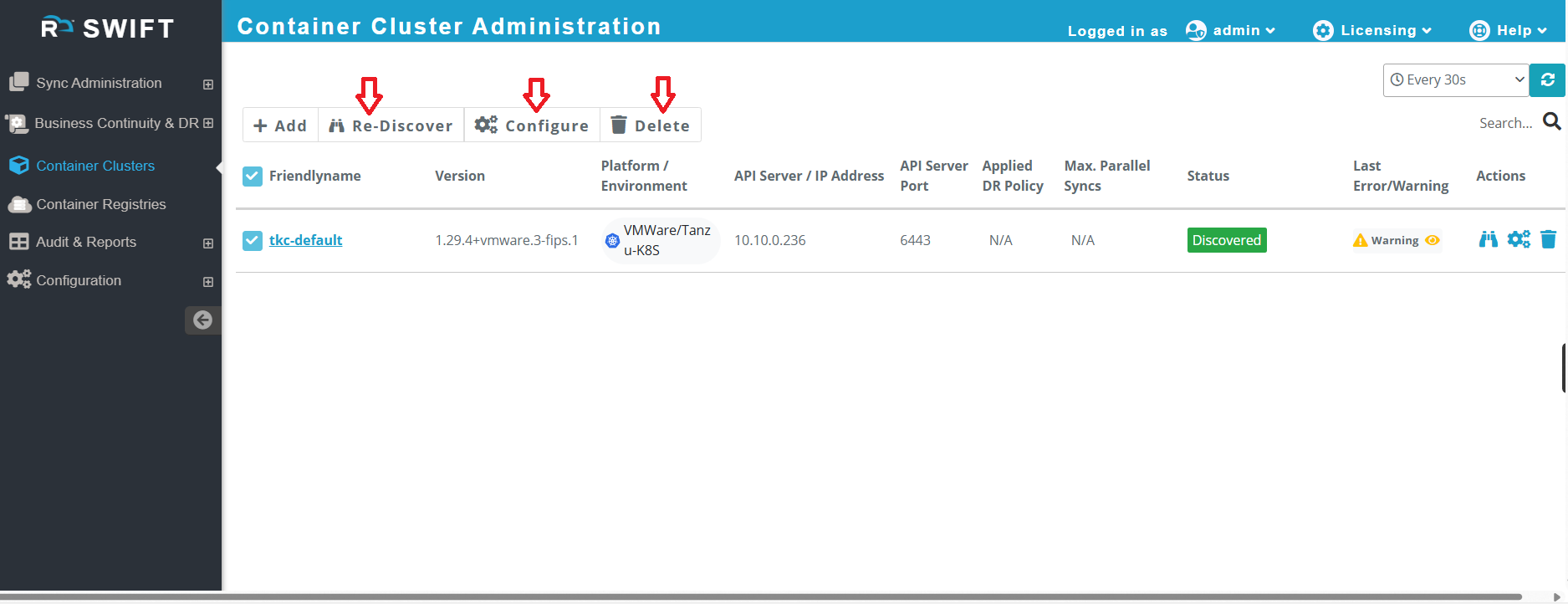The image size is (1568, 604).
Task: Click the Status column header
Action: (x=1208, y=176)
